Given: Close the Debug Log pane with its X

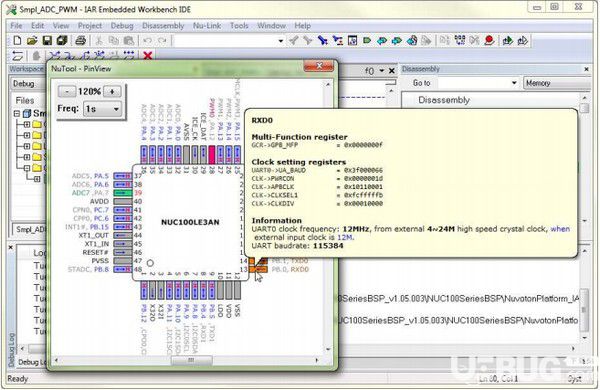Looking at the screenshot, I should (11, 248).
